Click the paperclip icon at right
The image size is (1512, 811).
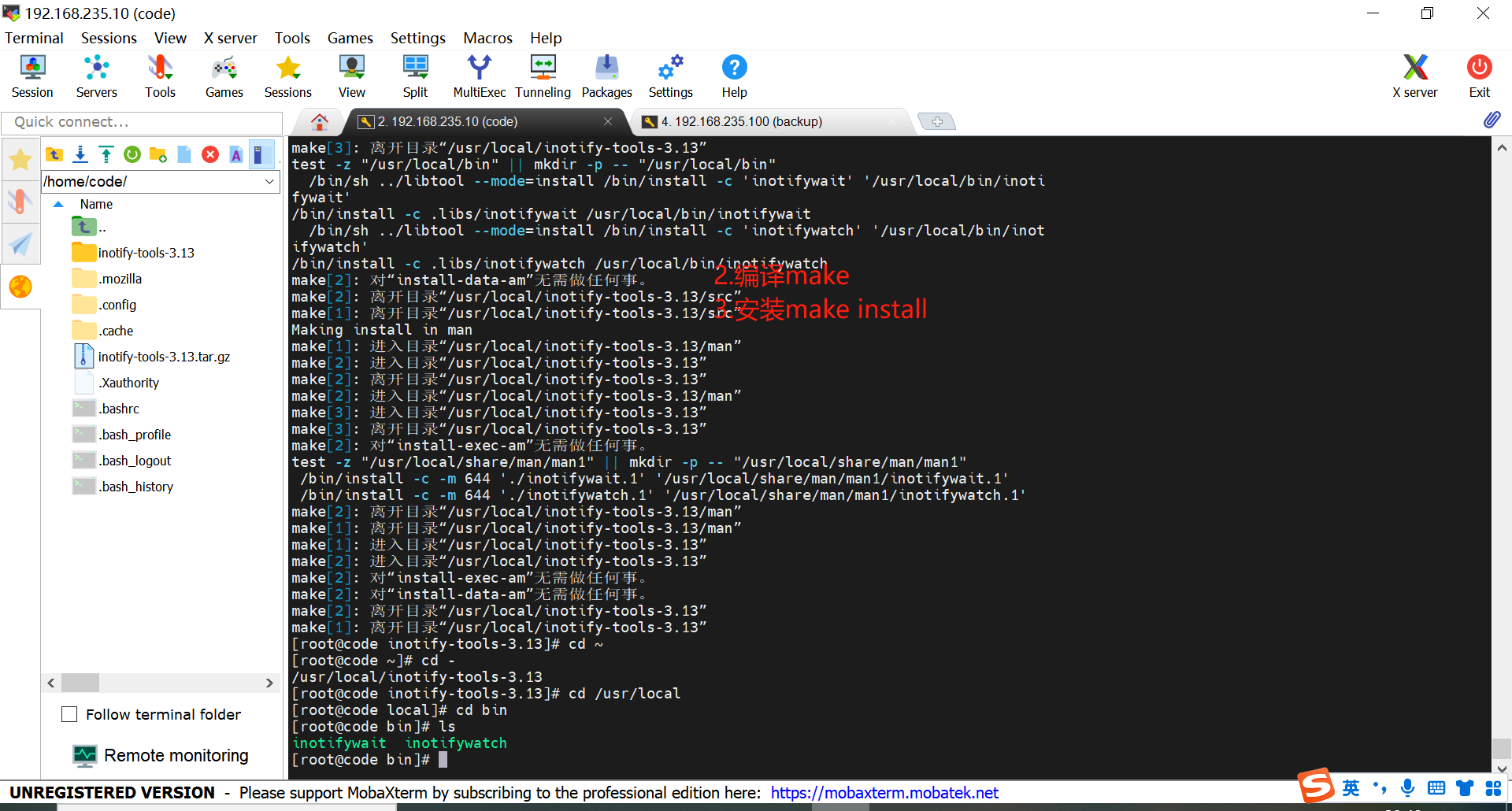[x=1492, y=120]
